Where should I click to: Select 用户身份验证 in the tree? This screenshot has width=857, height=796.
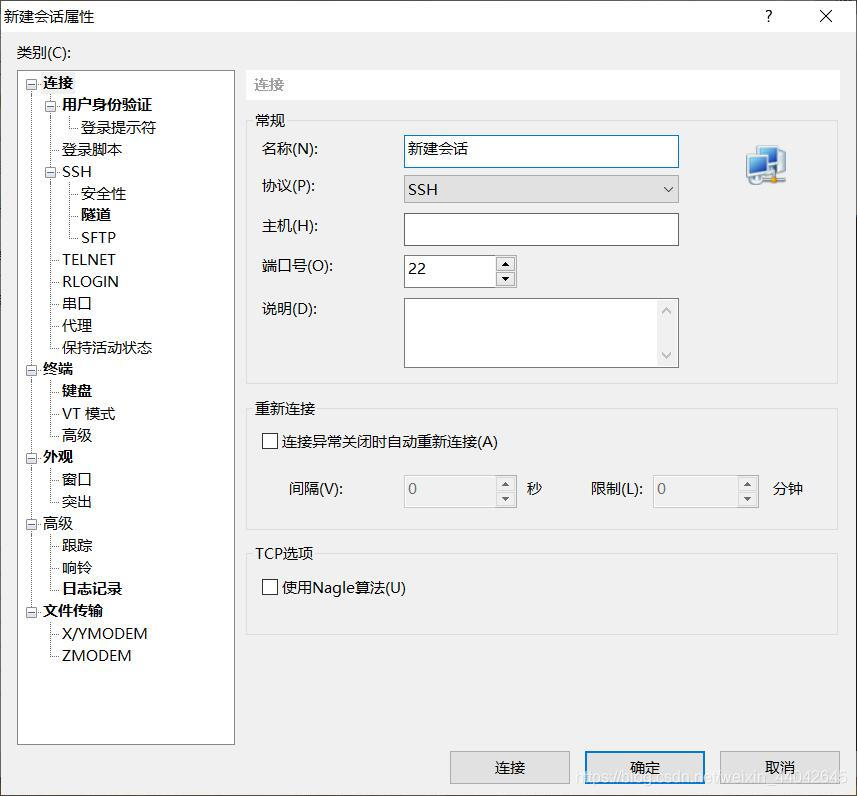coord(107,105)
